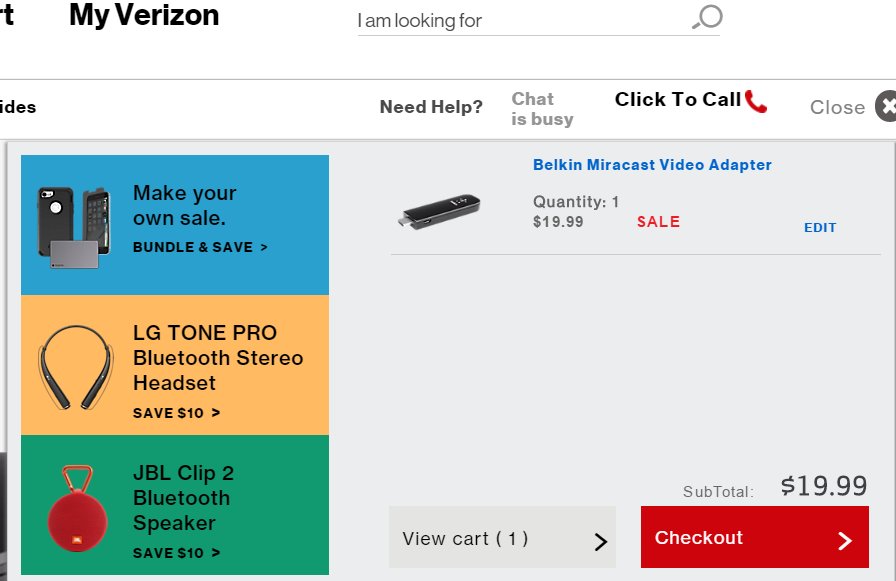
Task: Edit the Belkin adapter cart item
Action: [x=820, y=227]
